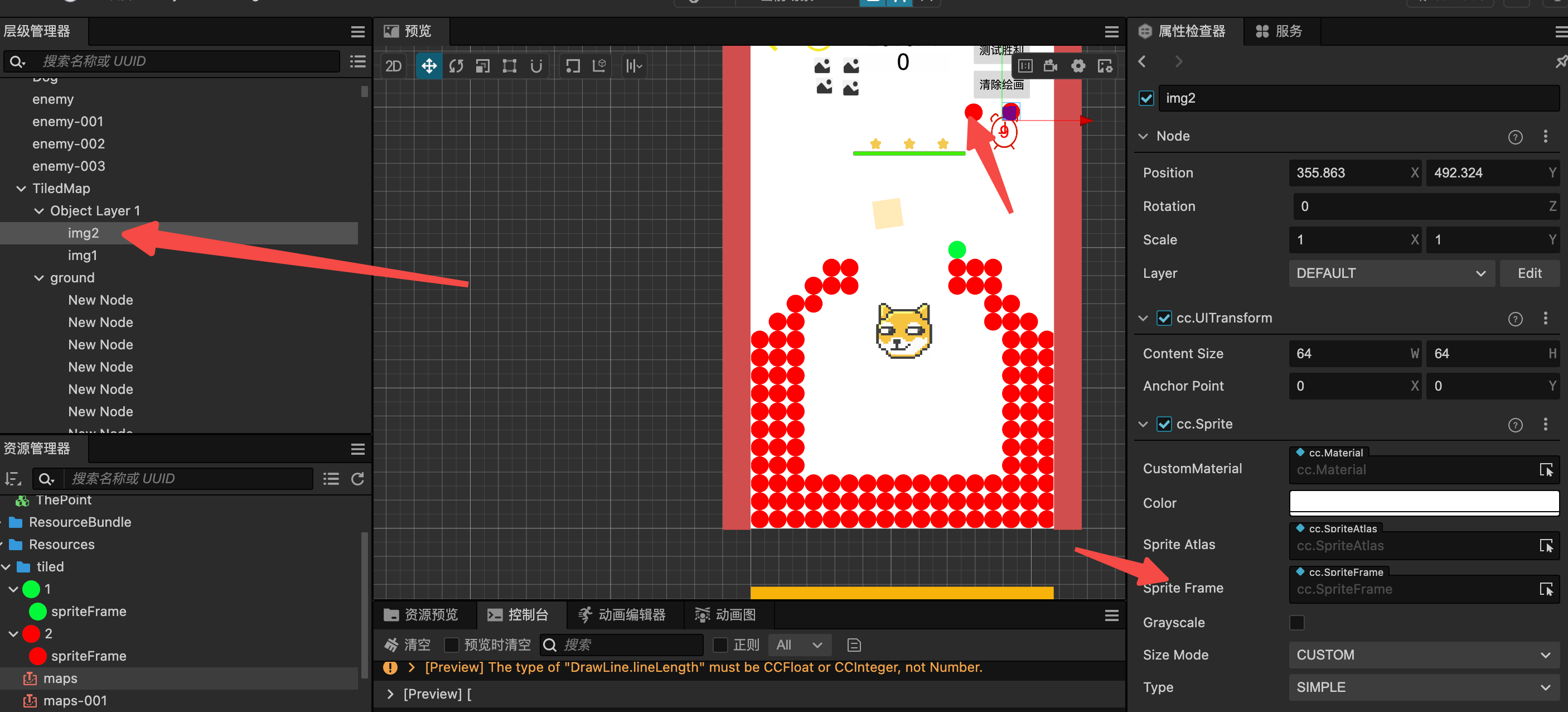Click refresh icon in assets panel
1568x712 pixels.
point(357,479)
